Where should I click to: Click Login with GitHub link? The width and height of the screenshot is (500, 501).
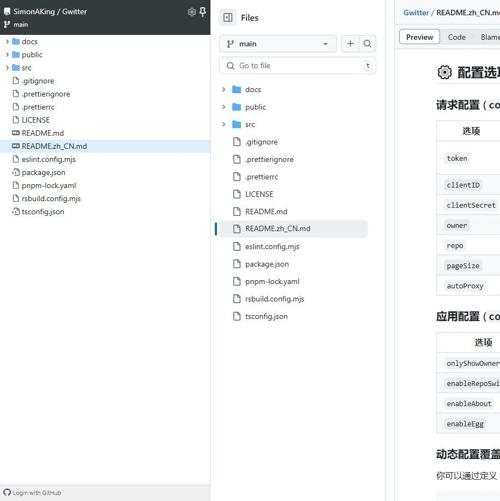[x=37, y=493]
